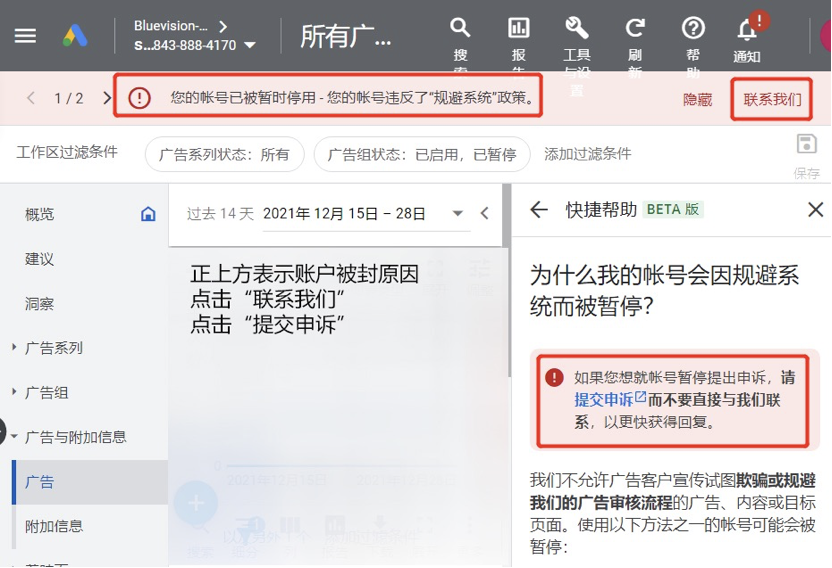
Task: Go back in the 快捷帮助 panel
Action: (539, 210)
